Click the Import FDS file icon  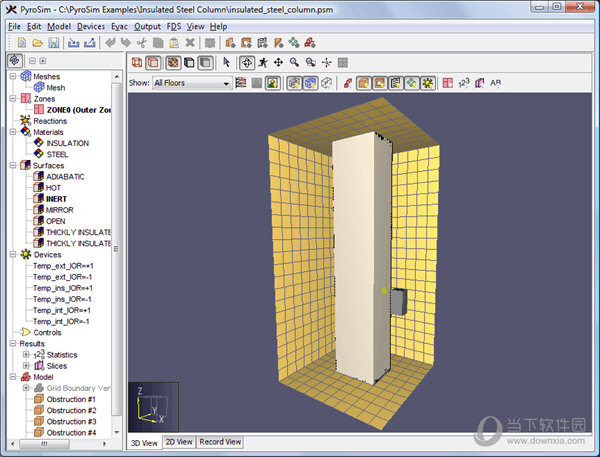click(73, 42)
